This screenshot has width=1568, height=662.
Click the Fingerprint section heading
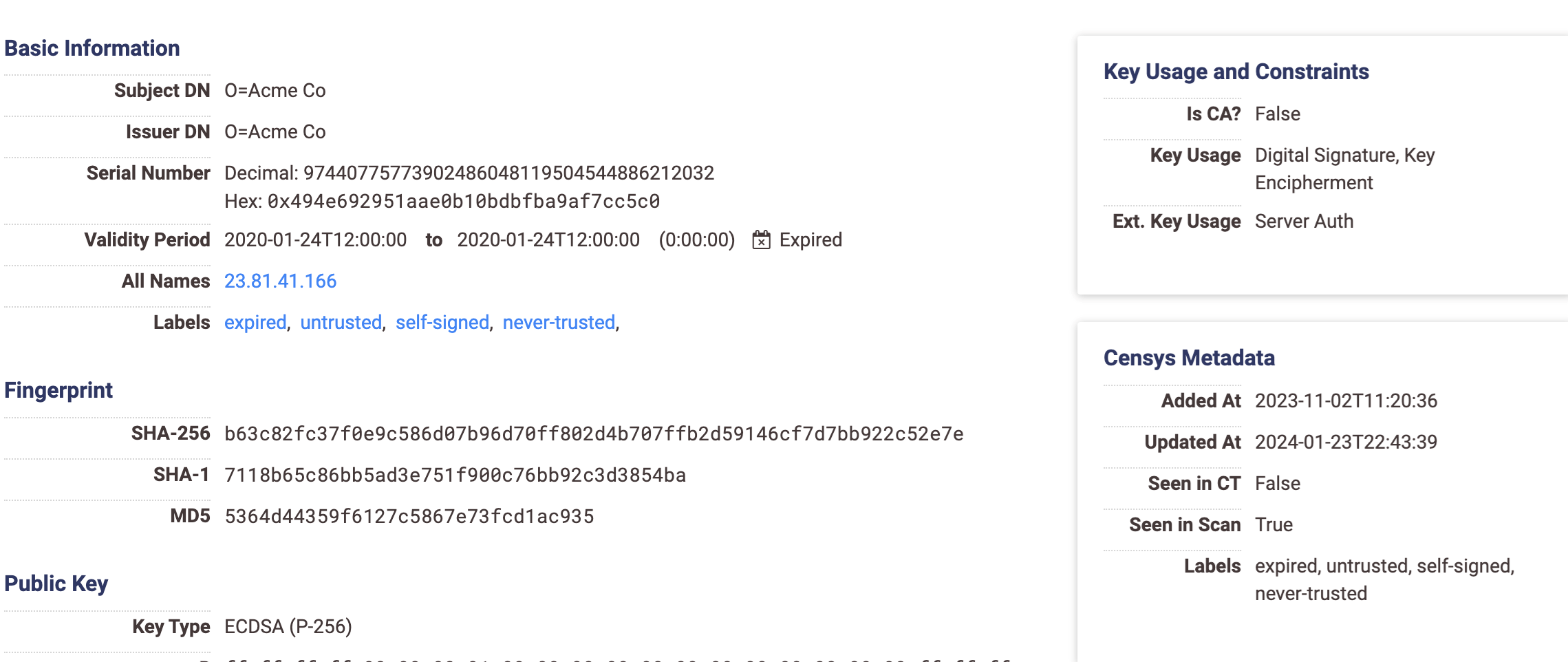pyautogui.click(x=58, y=390)
